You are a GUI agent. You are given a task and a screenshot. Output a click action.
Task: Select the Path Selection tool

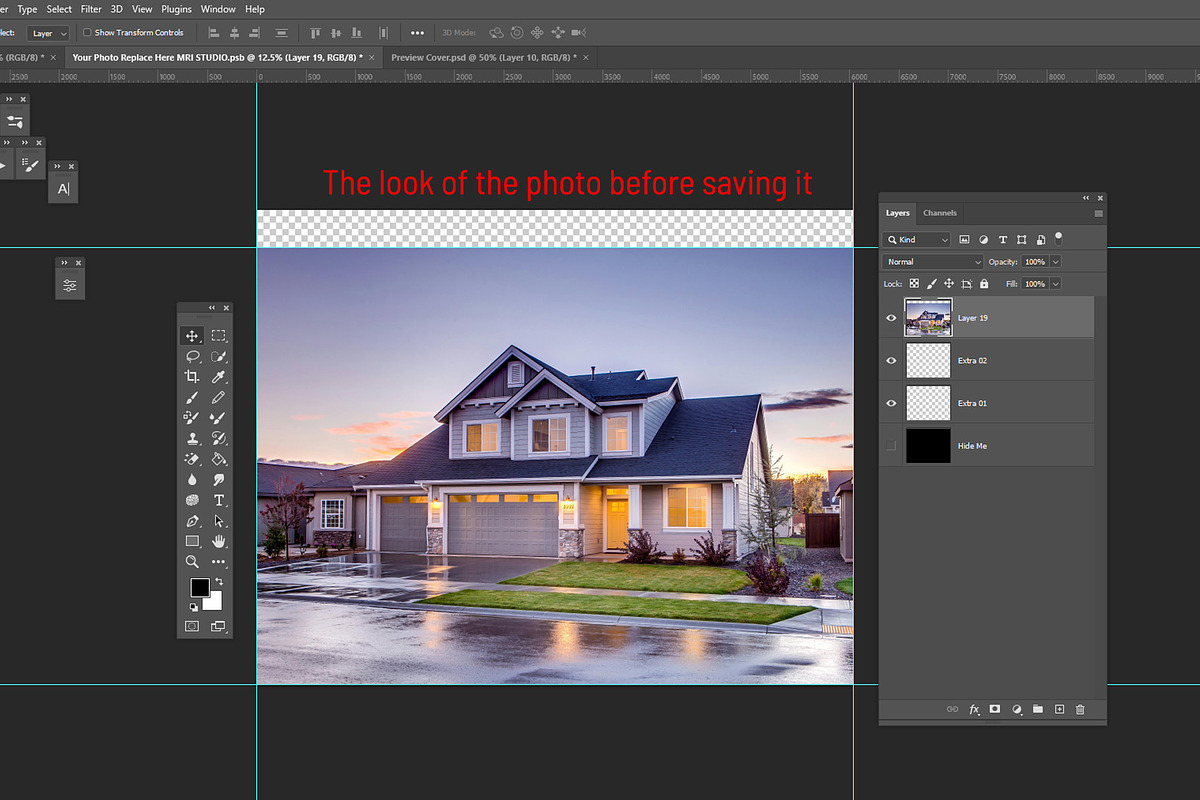point(219,521)
